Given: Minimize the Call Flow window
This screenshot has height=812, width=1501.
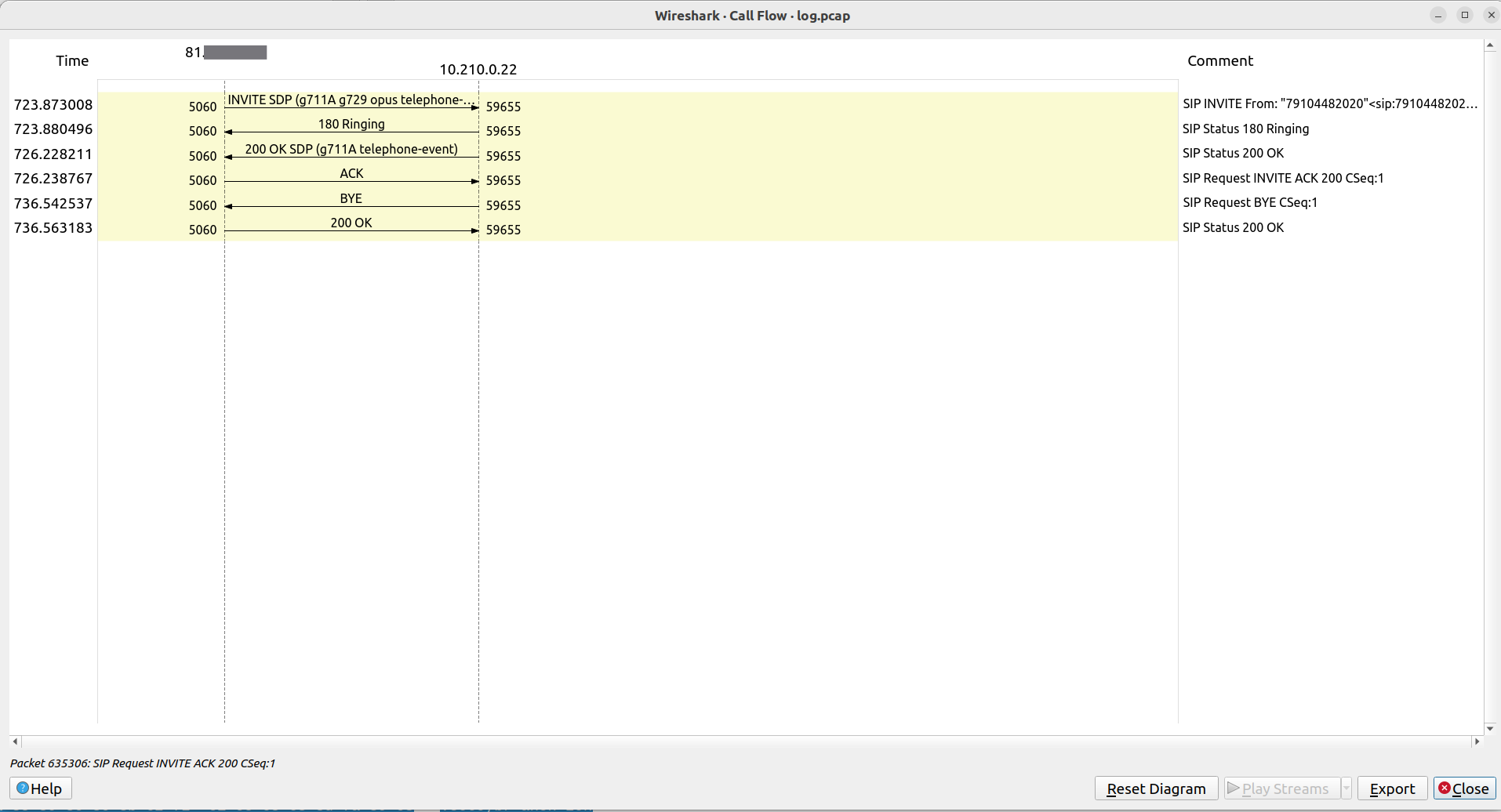Looking at the screenshot, I should pos(1437,15).
